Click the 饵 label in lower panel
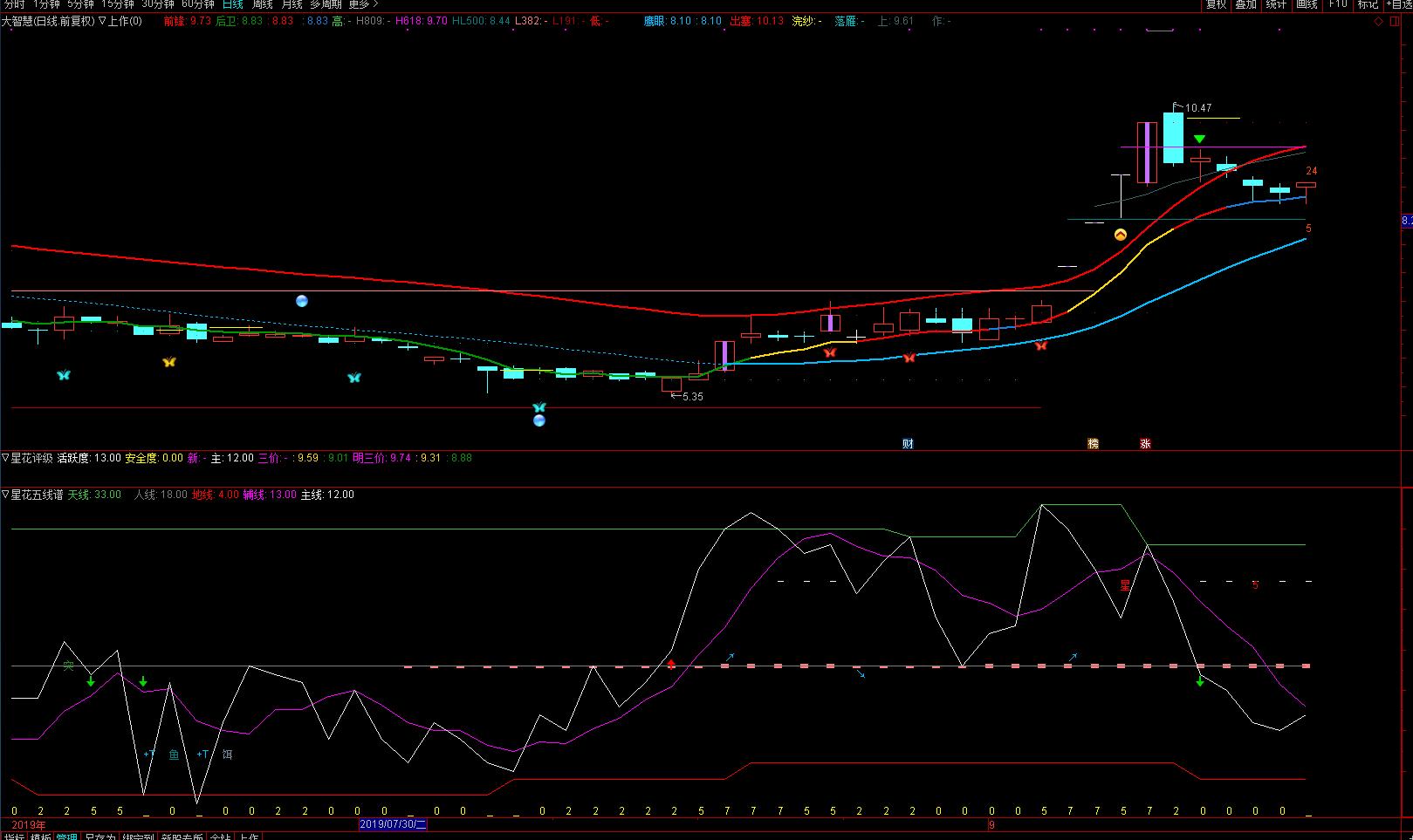The height and width of the screenshot is (840, 1413). [x=227, y=755]
